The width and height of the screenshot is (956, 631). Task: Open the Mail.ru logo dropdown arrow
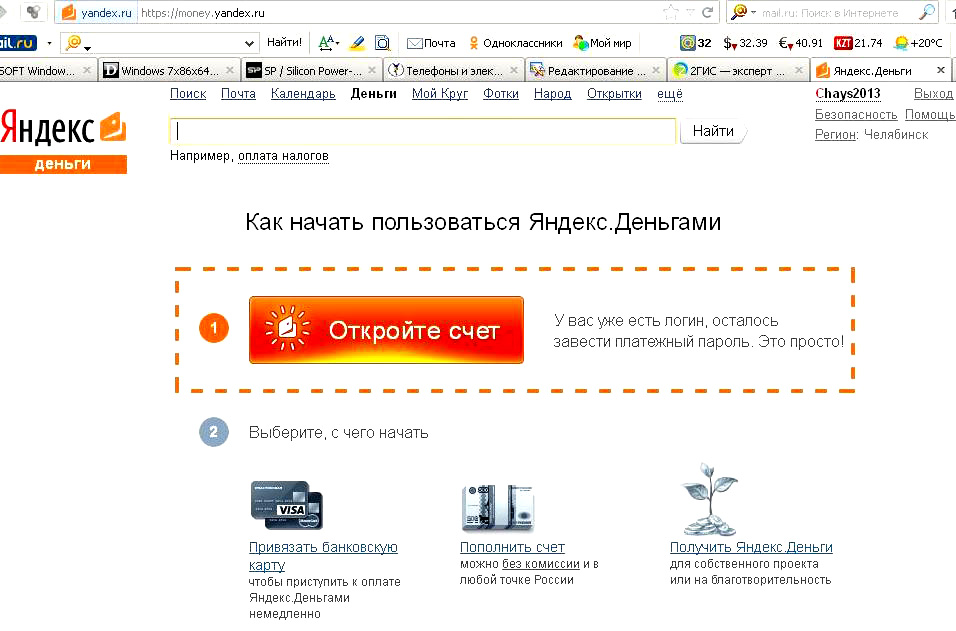click(49, 43)
